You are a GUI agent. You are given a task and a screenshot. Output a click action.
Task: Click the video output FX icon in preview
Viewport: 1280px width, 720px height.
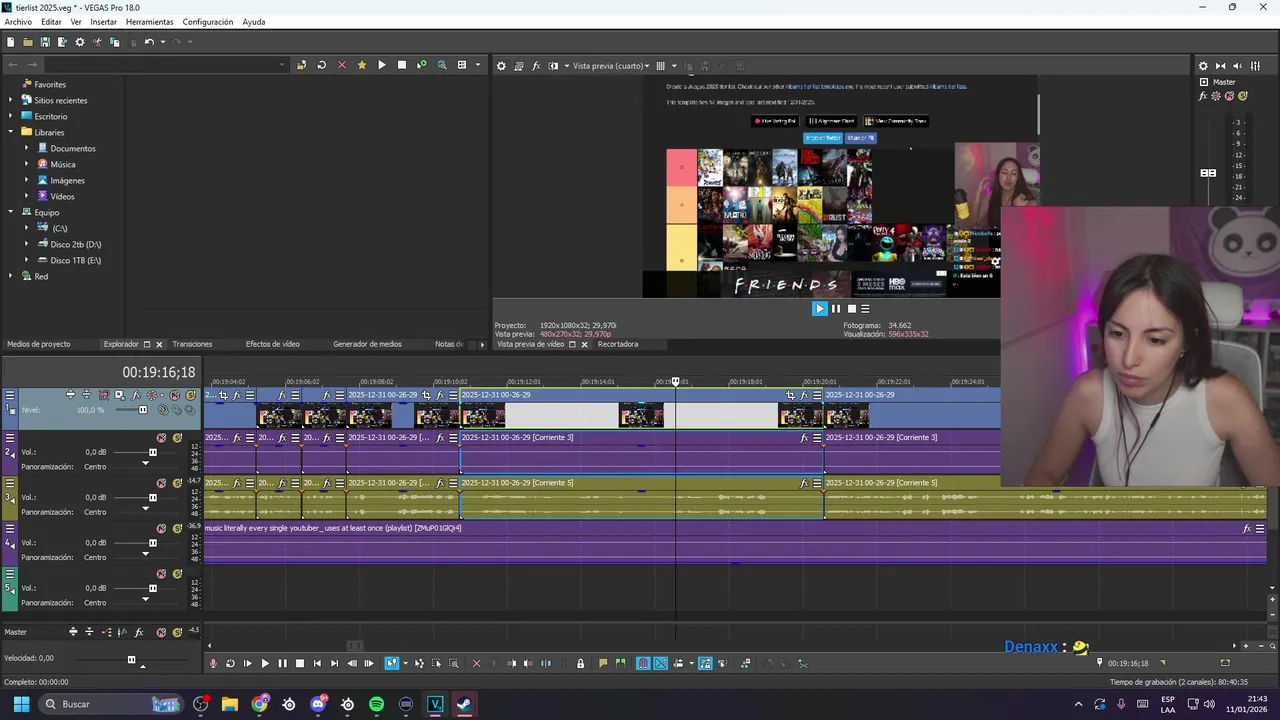[536, 66]
